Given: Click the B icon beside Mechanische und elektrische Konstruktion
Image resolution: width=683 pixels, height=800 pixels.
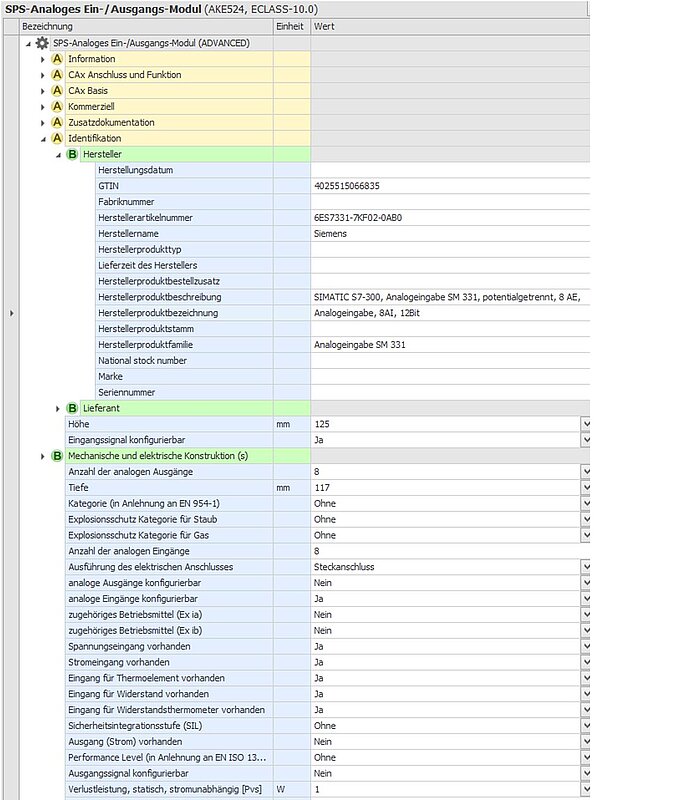Looking at the screenshot, I should pos(57,456).
